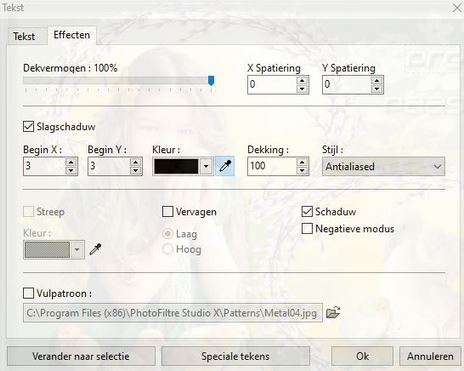This screenshot has height=371, width=464.
Task: Pick shadow color with the Slagschaduw eyedropper
Action: (x=225, y=166)
